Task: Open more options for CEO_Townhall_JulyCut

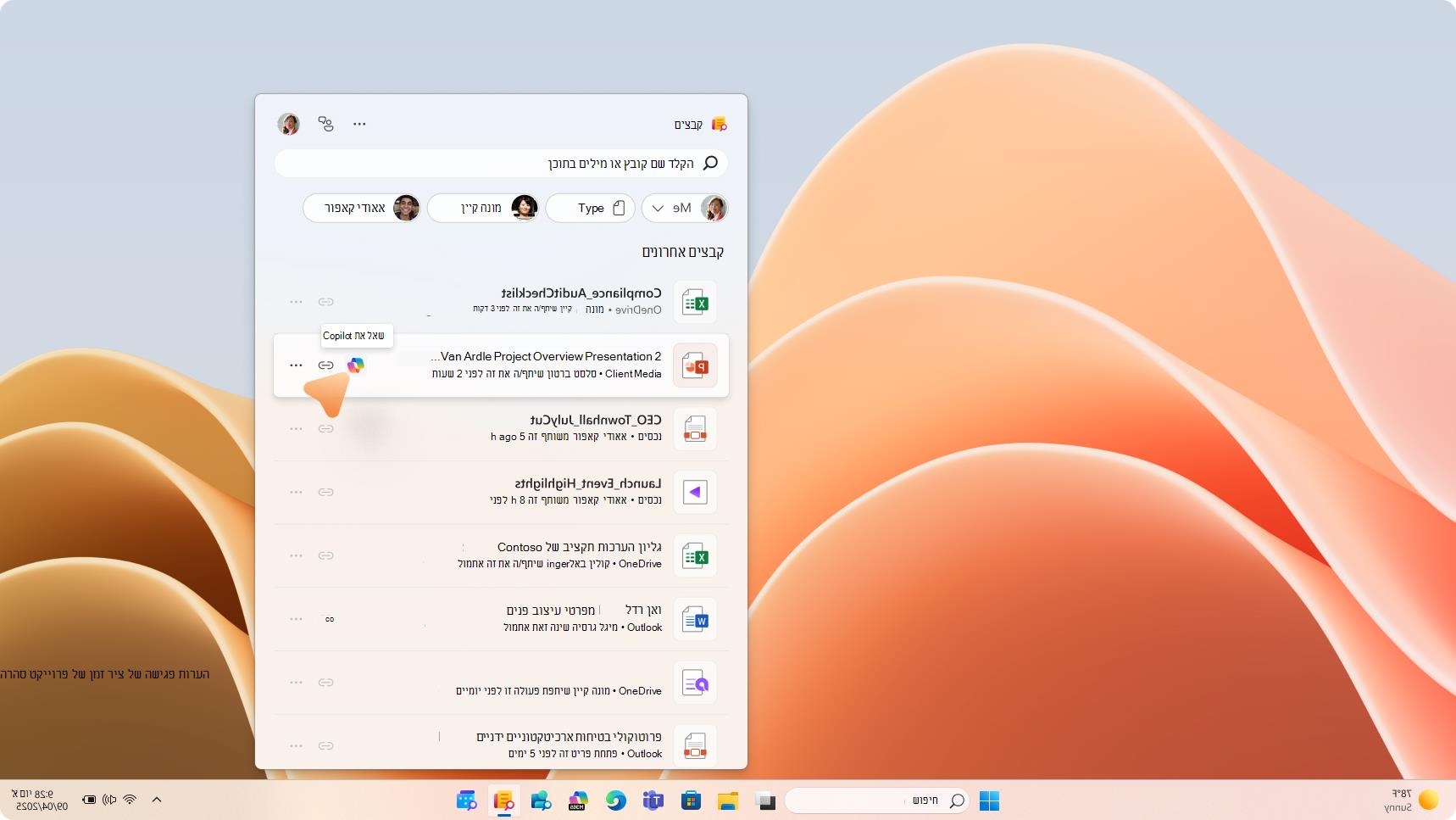Action: coord(296,428)
